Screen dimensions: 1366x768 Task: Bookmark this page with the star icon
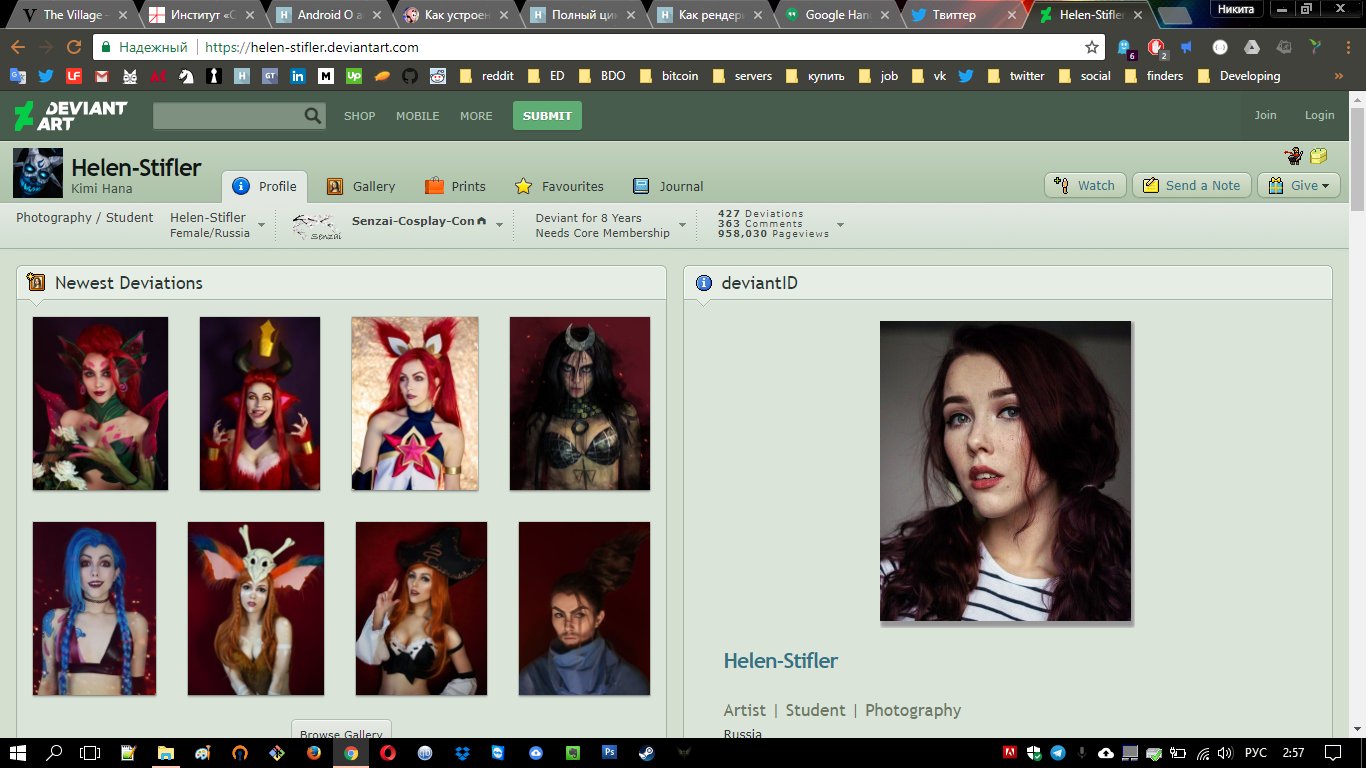pyautogui.click(x=1092, y=47)
